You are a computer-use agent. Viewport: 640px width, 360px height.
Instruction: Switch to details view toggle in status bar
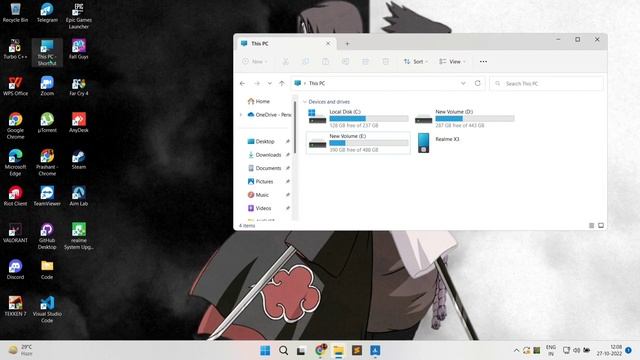(591, 225)
